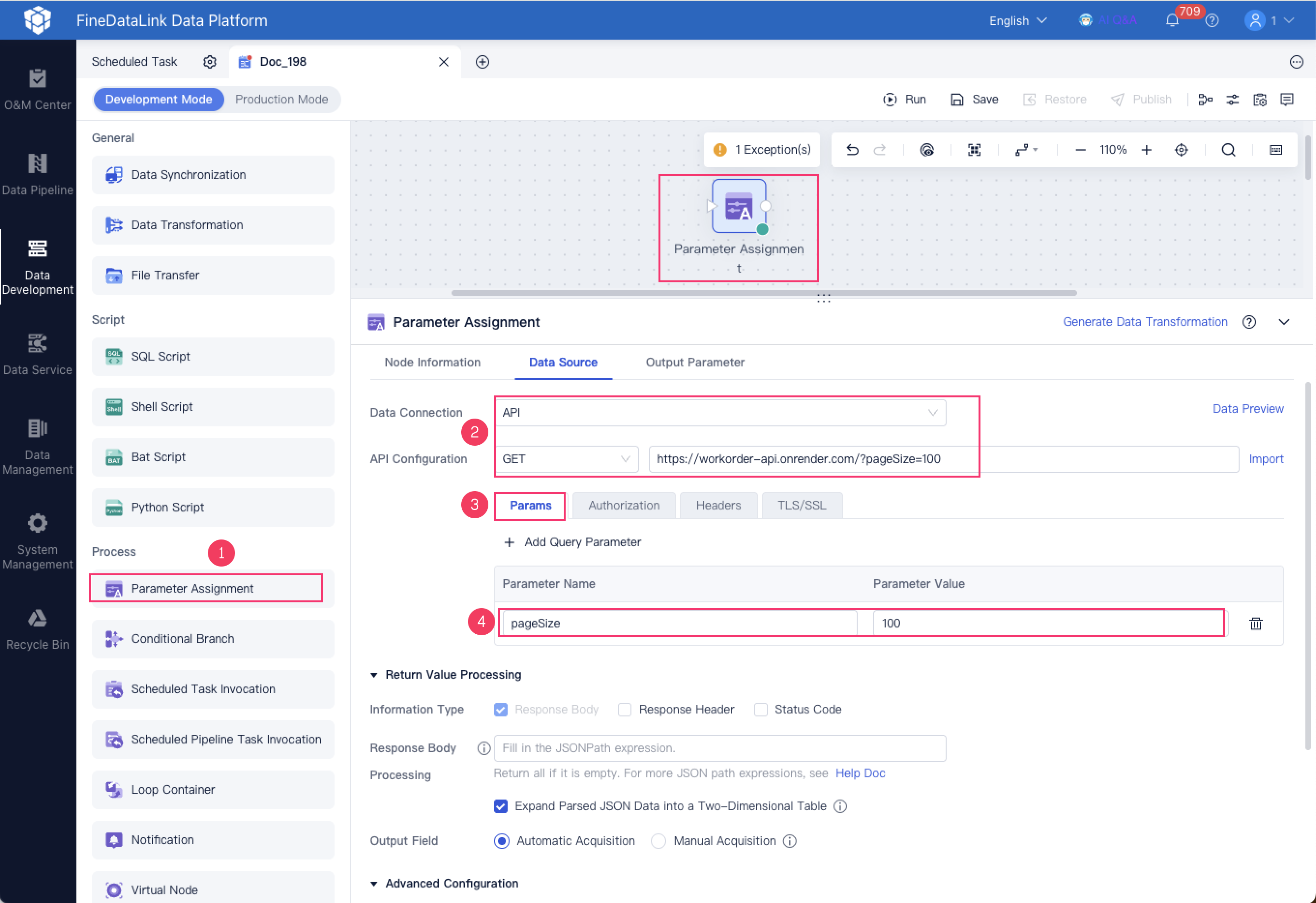Enable the Status Code checkbox
Screen dimensions: 1316x903
point(760,709)
